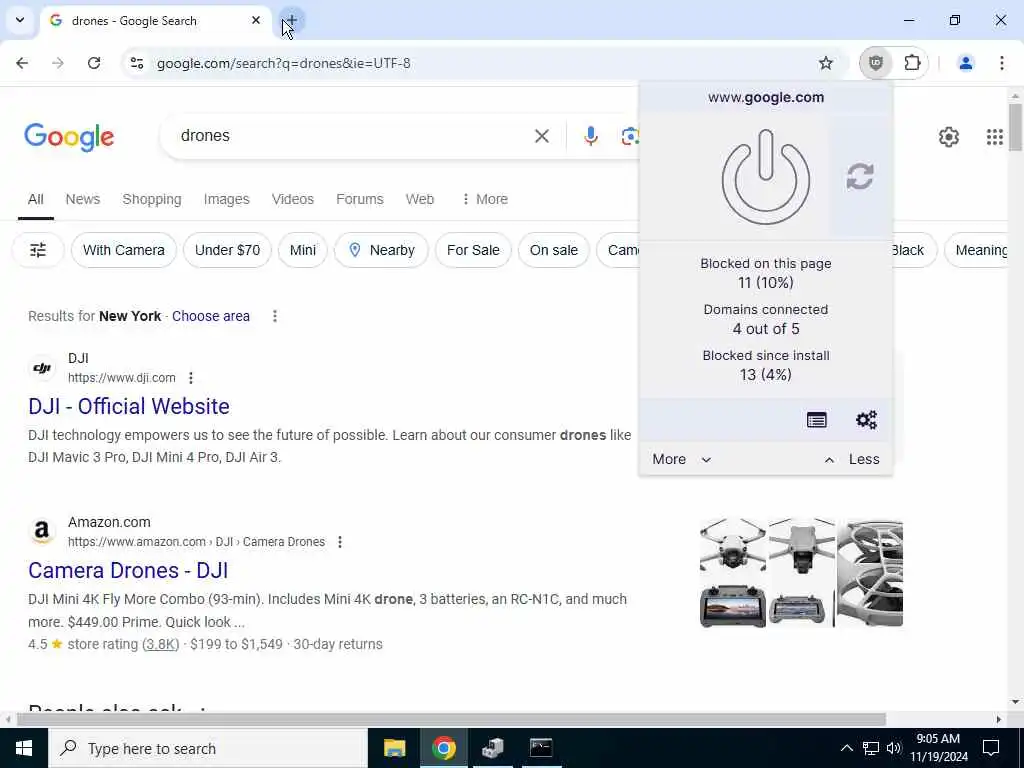
Task: Collapse the uBlock popup with Less
Action: tap(852, 459)
